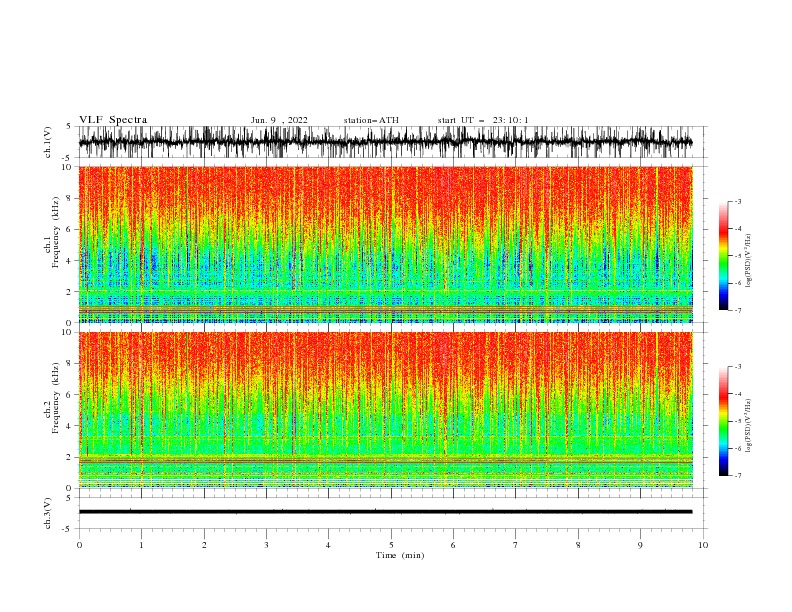Click the ch.1 waveform trace at top
The height and width of the screenshot is (612, 792).
pyautogui.click(x=385, y=142)
